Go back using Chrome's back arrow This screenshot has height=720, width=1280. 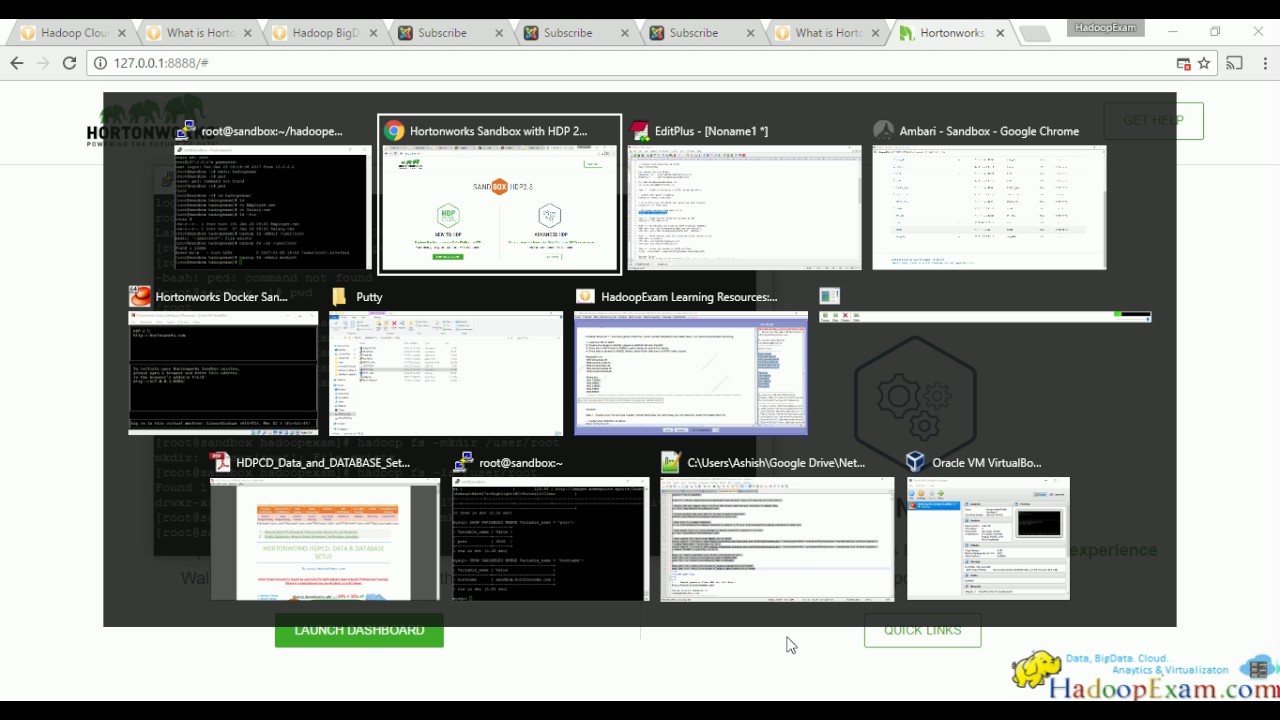(17, 63)
